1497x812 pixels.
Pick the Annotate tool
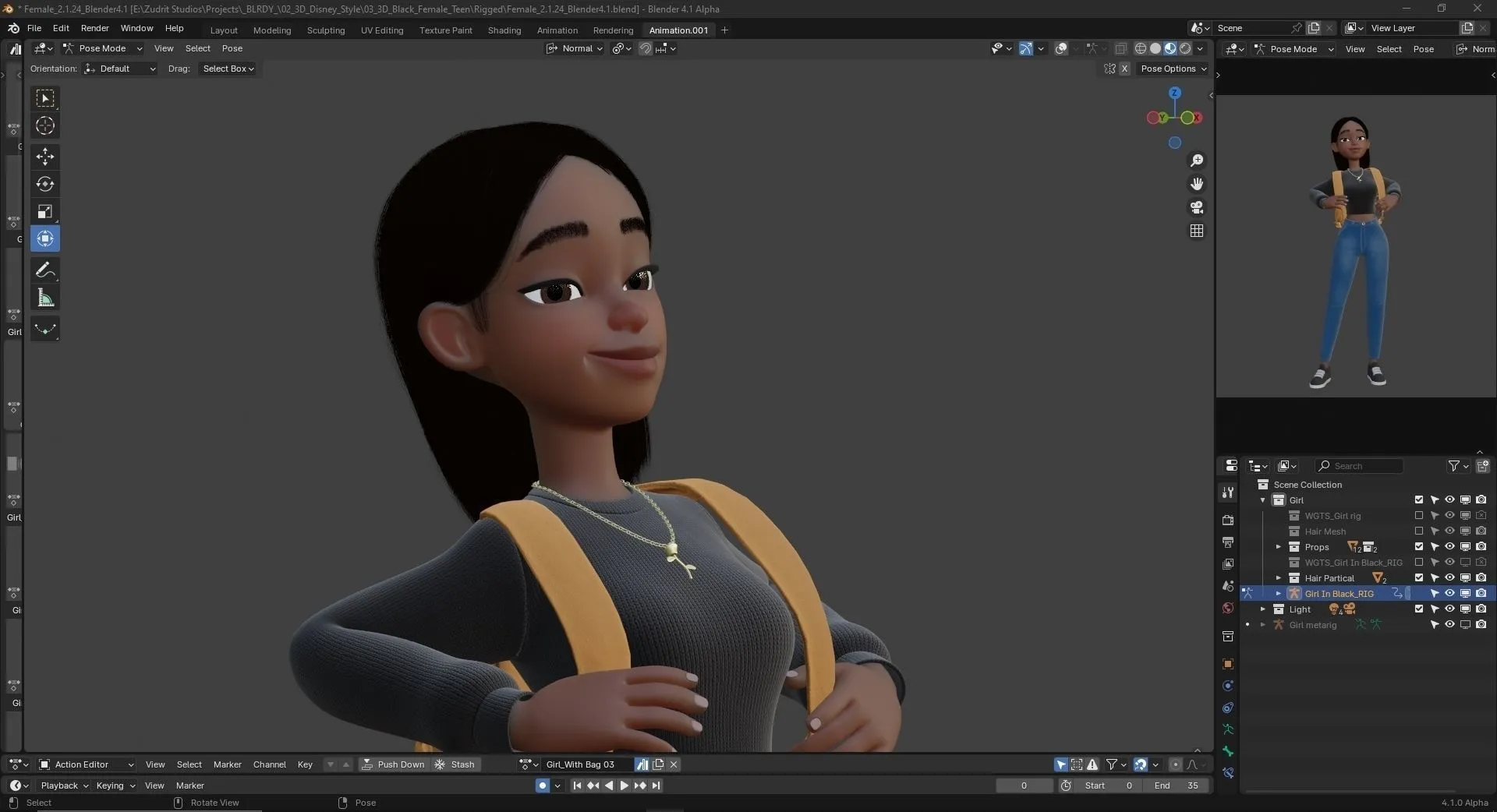44,270
